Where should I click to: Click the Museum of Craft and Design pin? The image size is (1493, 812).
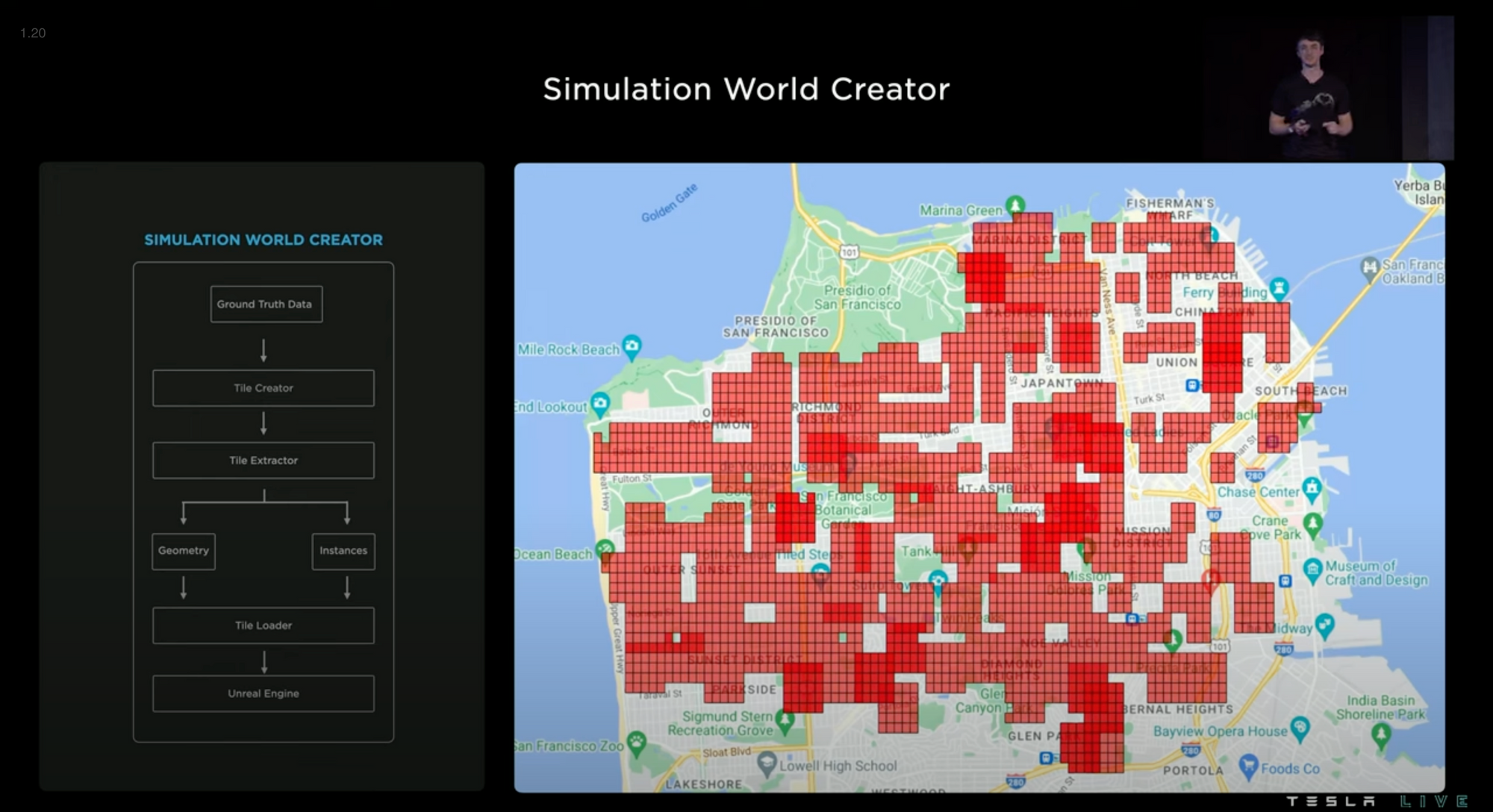(1312, 569)
